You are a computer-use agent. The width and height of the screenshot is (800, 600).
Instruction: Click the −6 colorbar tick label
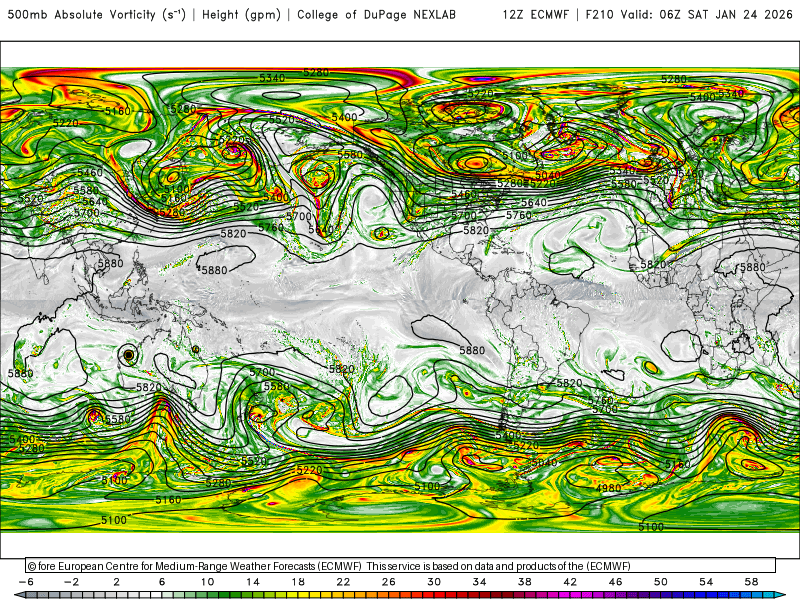[x=26, y=582]
